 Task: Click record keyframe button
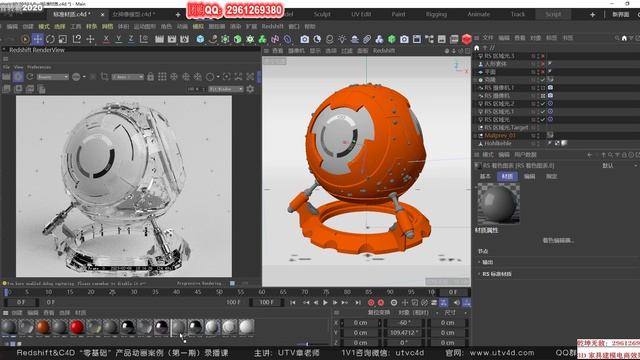(371, 302)
